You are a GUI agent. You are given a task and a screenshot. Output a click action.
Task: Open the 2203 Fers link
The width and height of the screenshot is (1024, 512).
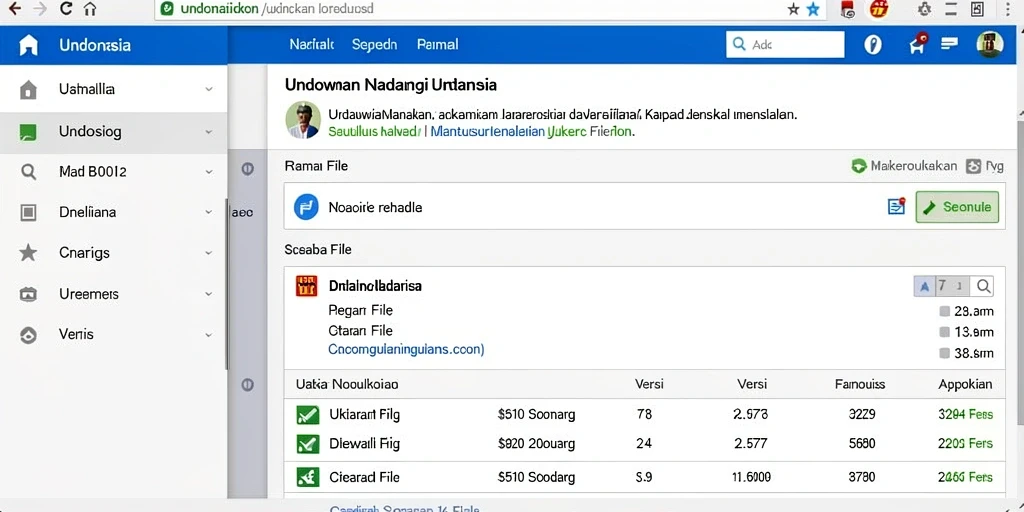click(x=965, y=443)
